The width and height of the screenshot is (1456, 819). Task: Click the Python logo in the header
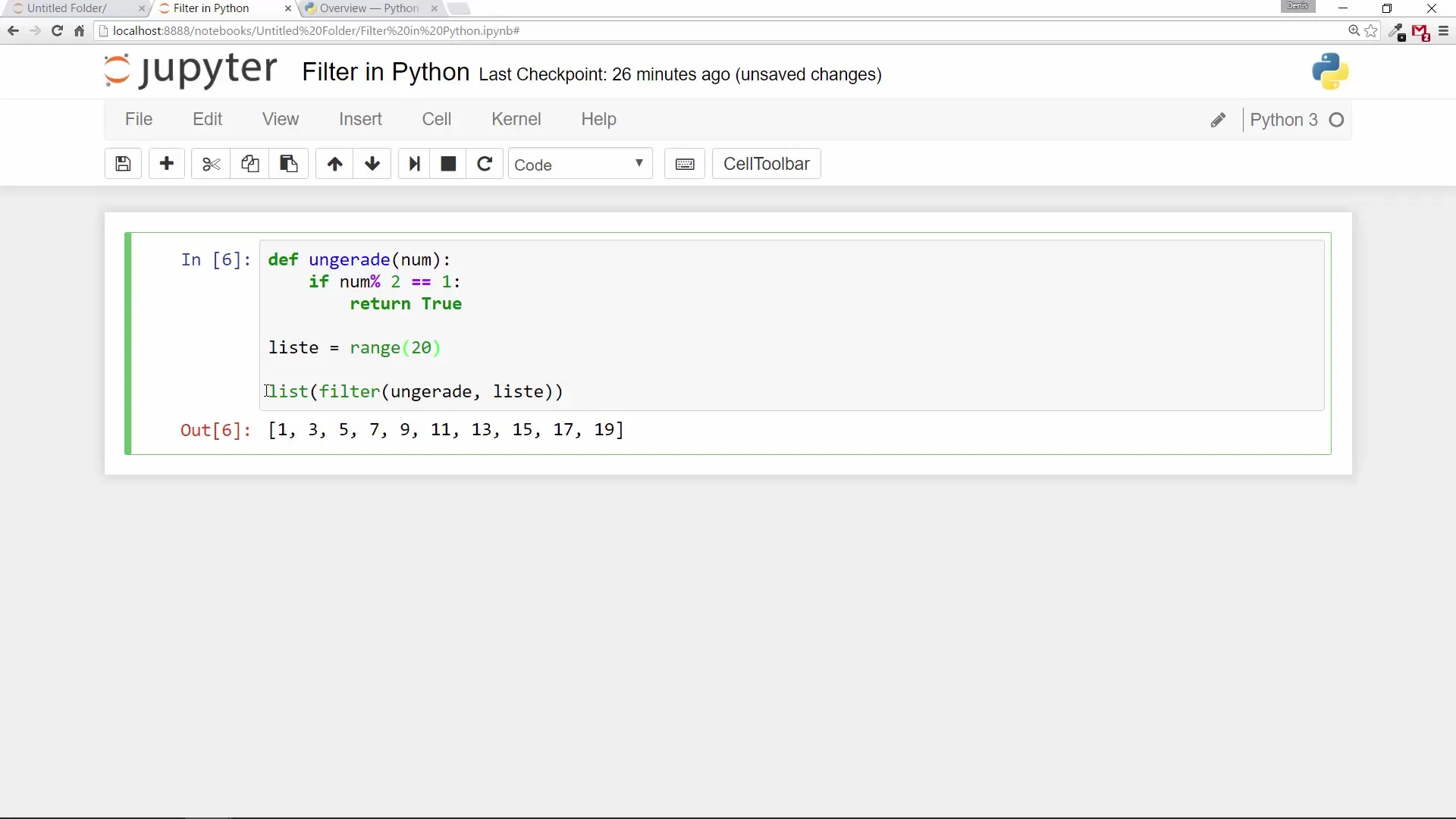[1330, 71]
